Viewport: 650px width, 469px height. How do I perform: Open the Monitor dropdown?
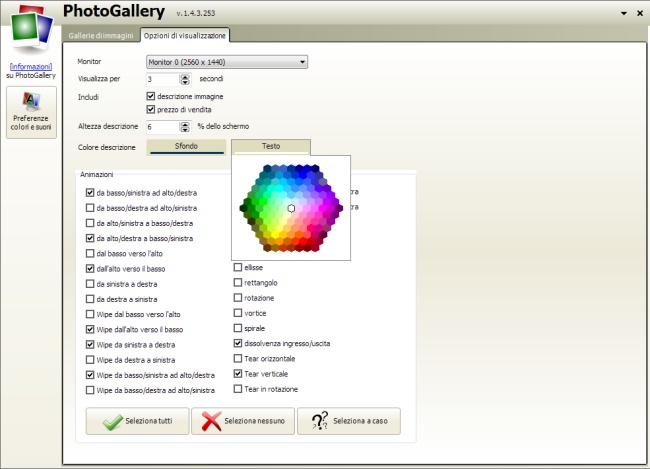[227, 62]
